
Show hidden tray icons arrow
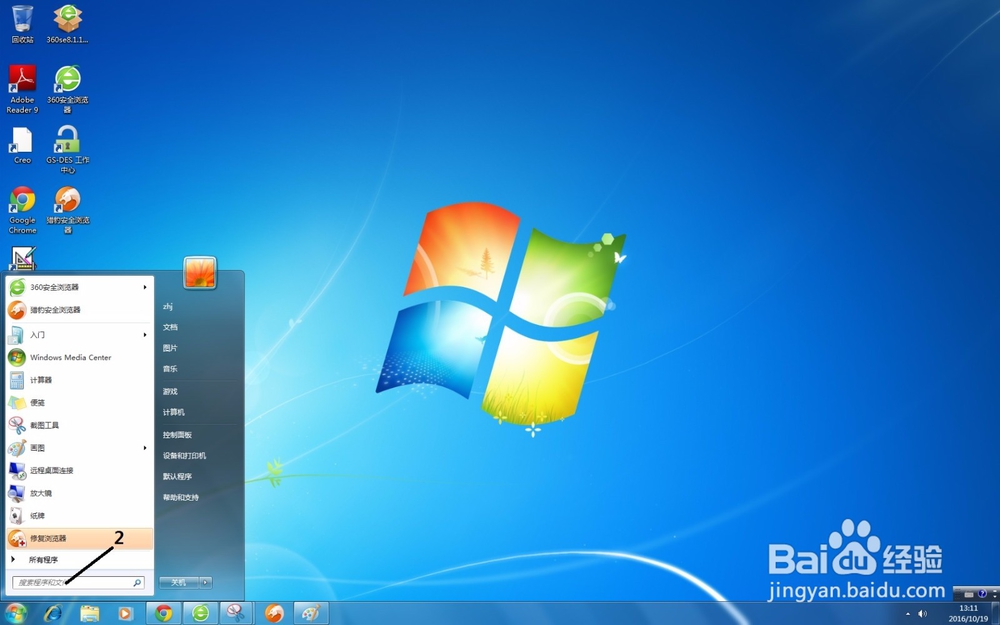908,614
